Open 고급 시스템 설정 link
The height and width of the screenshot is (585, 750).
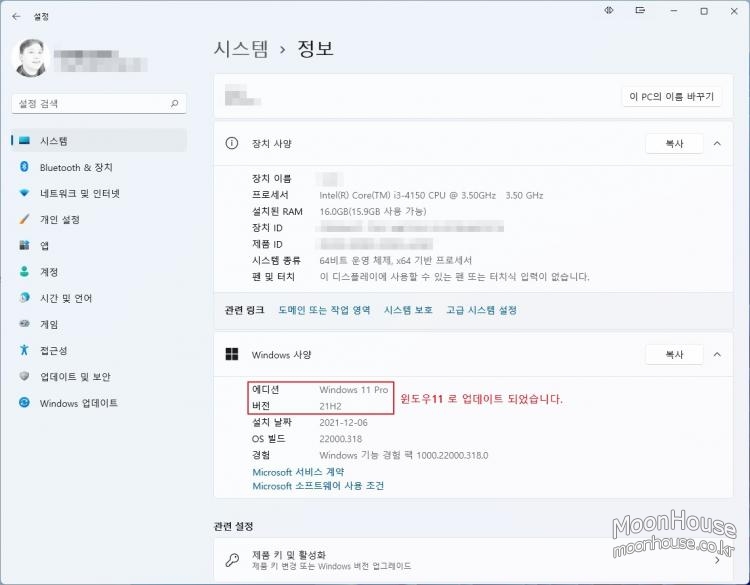pos(481,310)
